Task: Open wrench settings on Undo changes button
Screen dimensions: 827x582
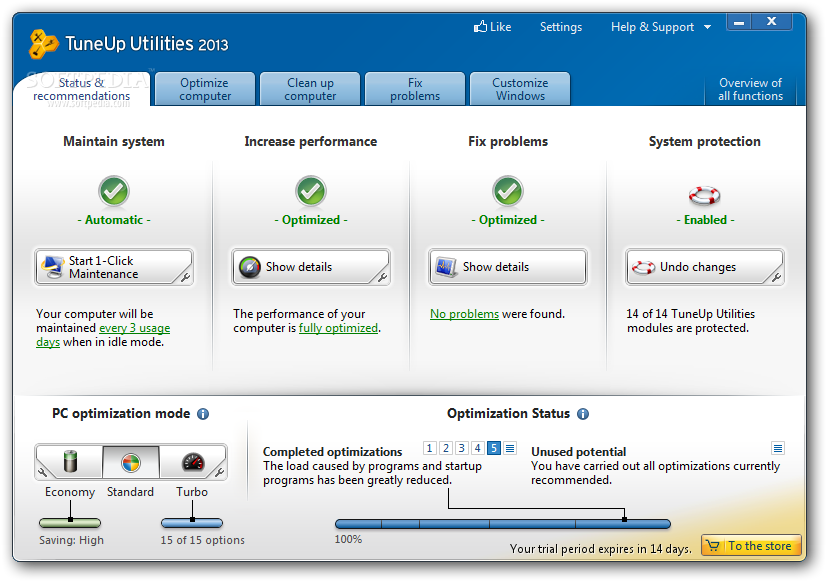Action: [x=776, y=277]
